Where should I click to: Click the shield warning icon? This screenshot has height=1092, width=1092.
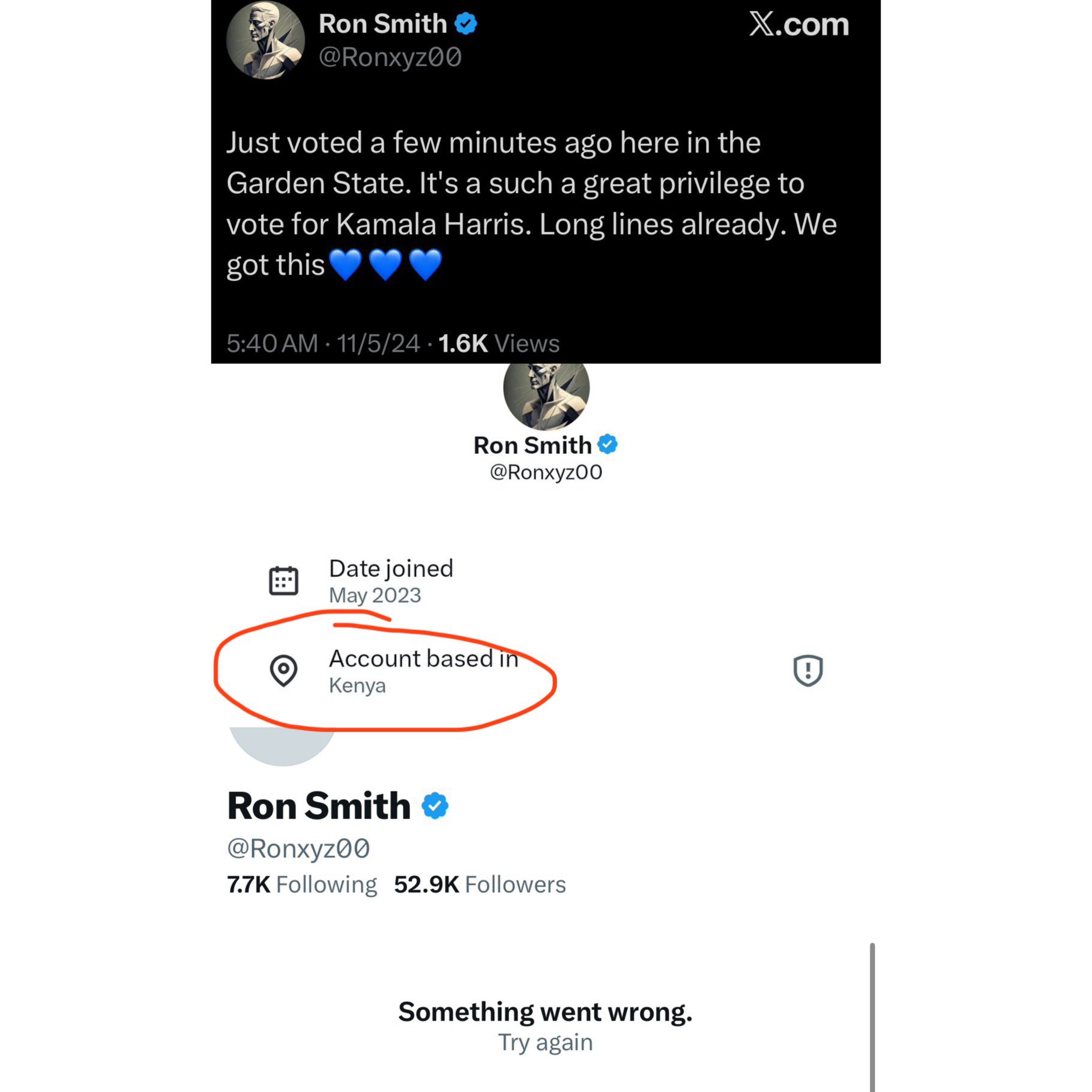[x=807, y=670]
